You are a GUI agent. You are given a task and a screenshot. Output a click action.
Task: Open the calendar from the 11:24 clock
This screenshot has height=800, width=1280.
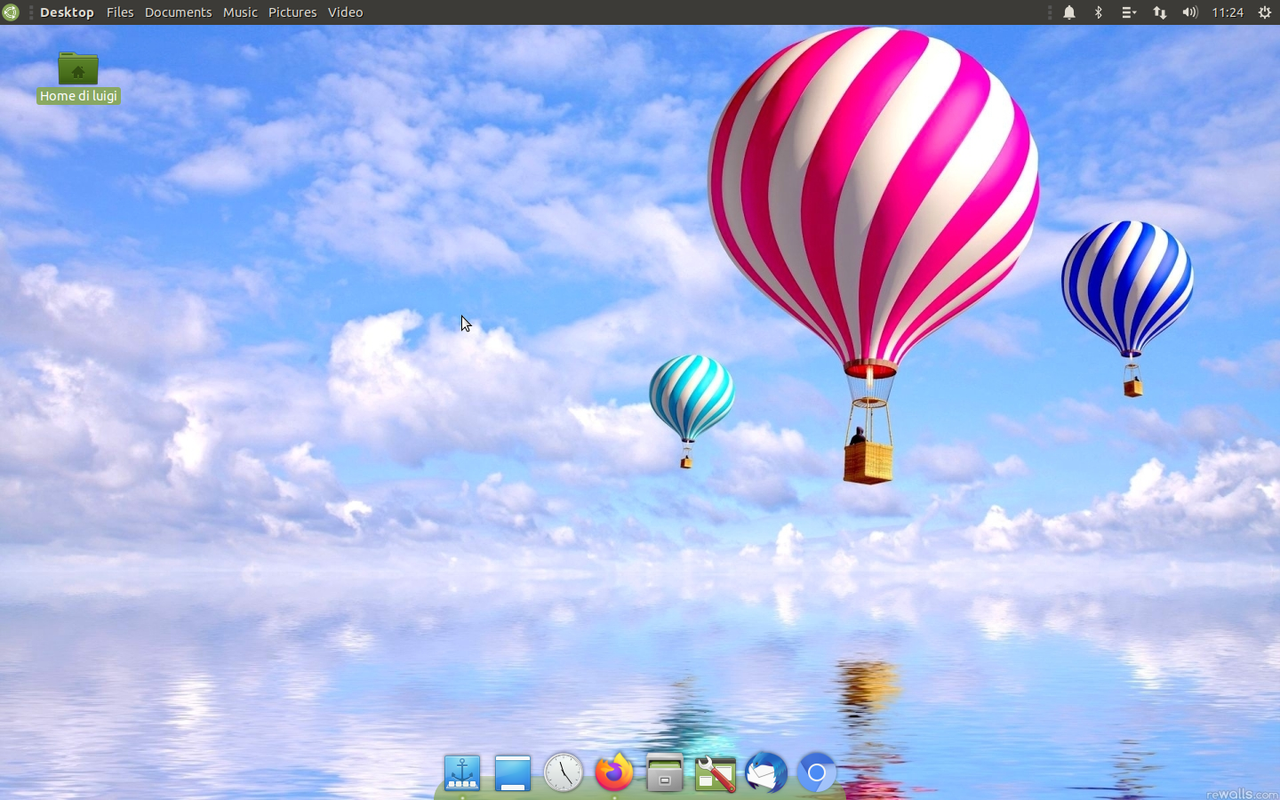(x=1227, y=12)
